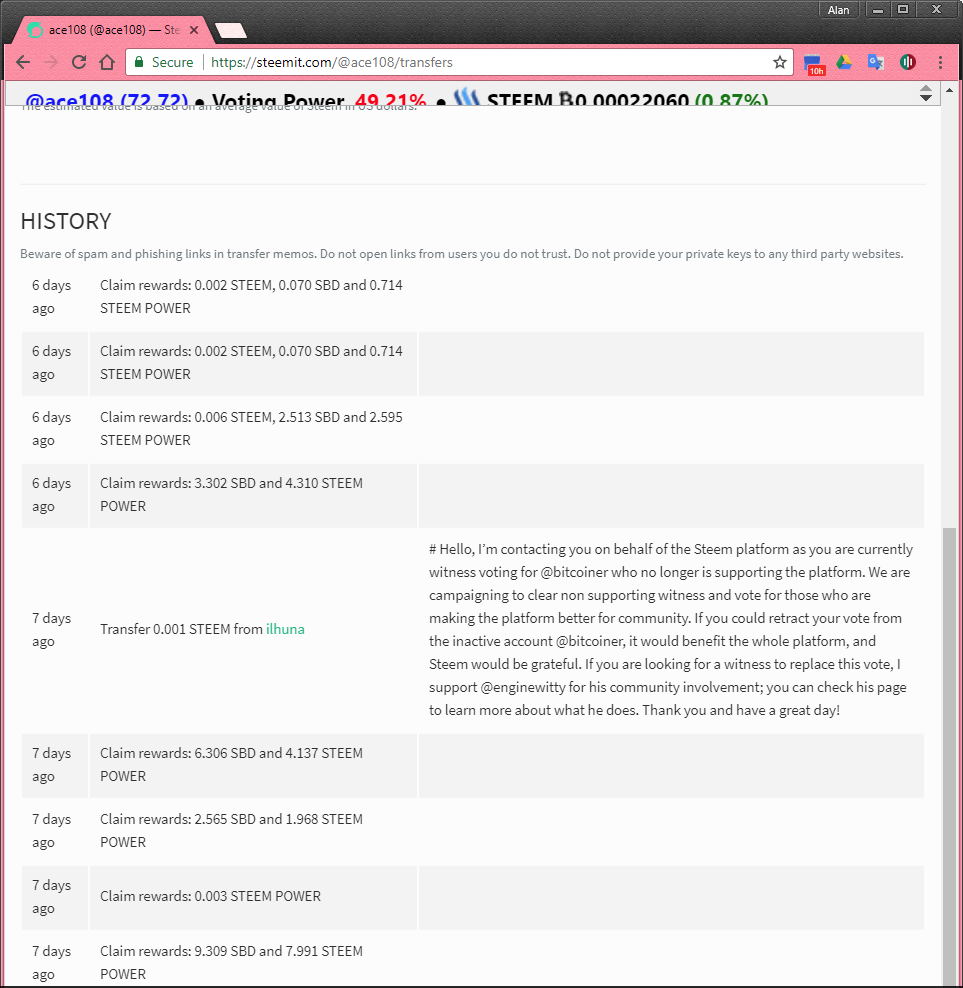Click the vertical scrollbar thumb
The height and width of the screenshot is (988, 963).
point(949,756)
